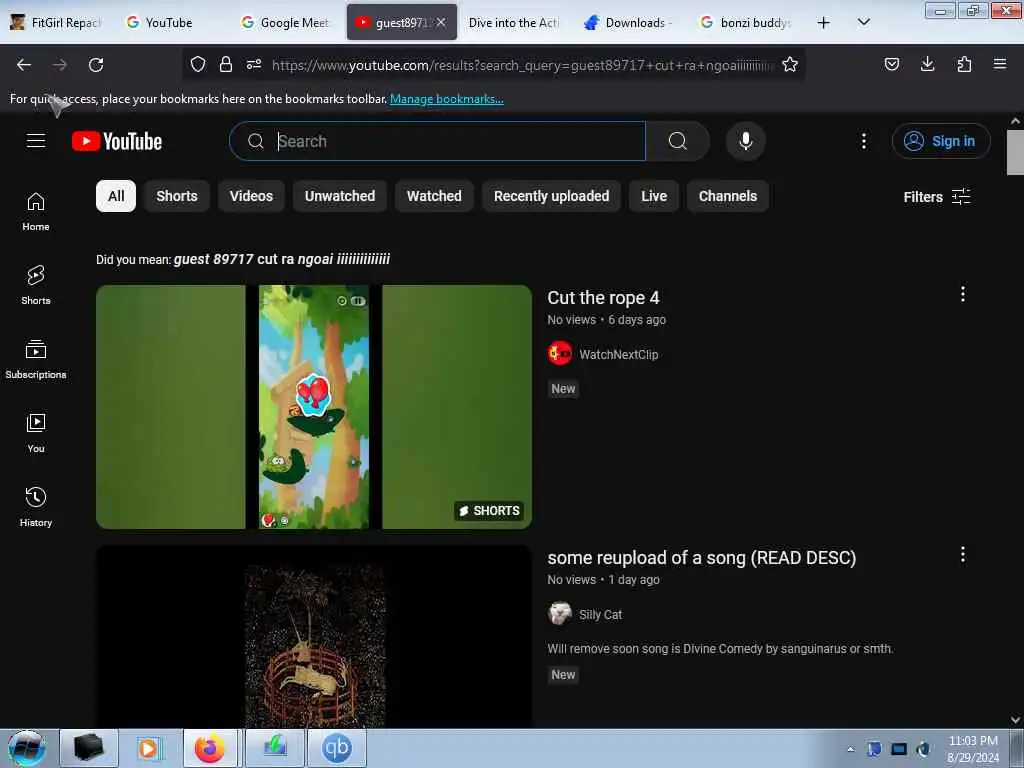Select the Watched filter chip
Screen dimensions: 1024x768
[434, 196]
